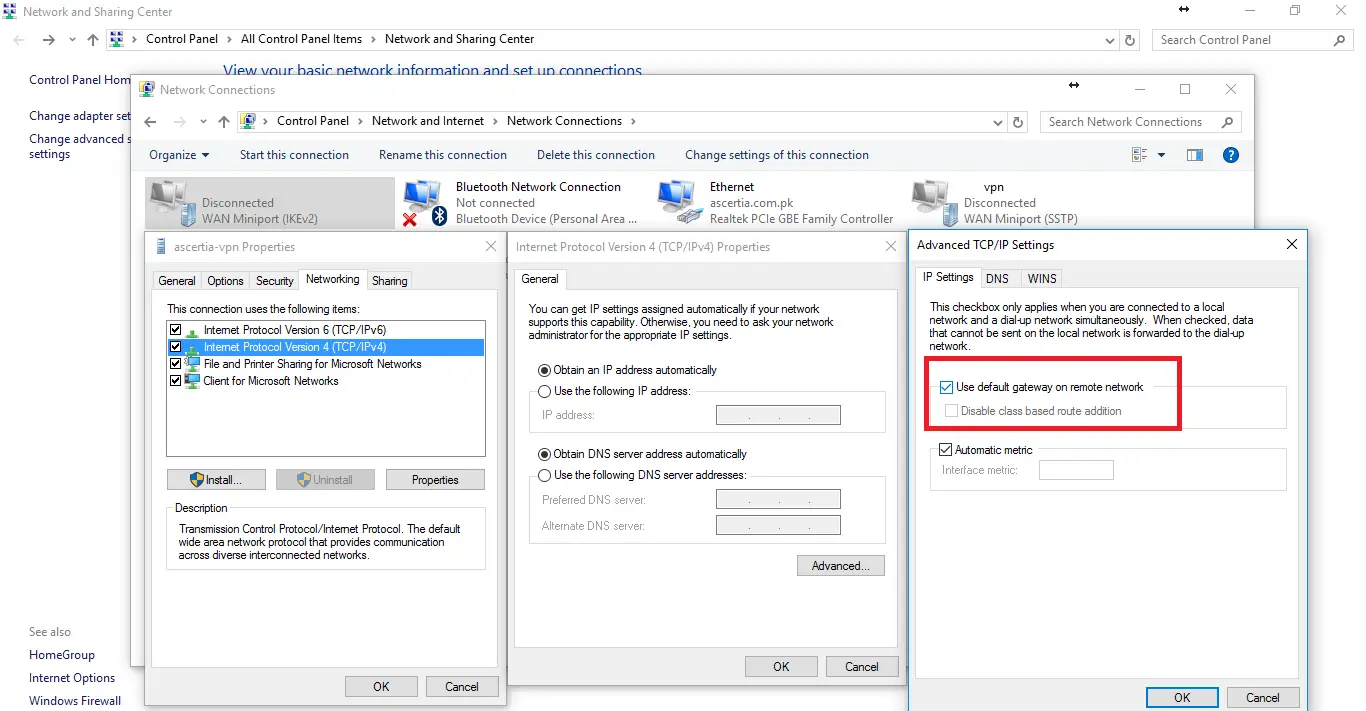Click the Back arrow in Network Connections window
1366x711 pixels.
click(x=150, y=122)
